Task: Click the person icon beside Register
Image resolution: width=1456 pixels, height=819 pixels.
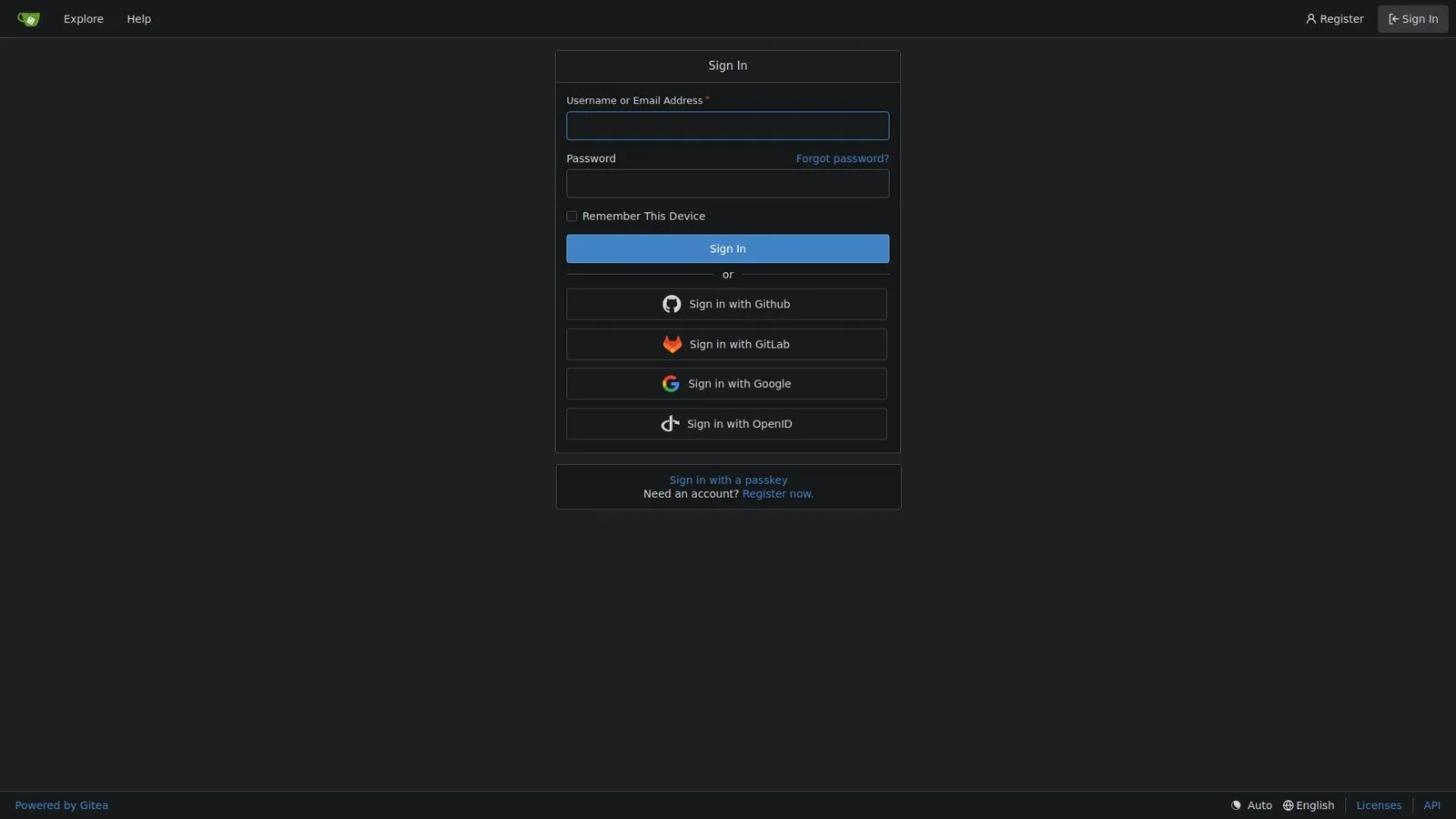Action: [1311, 19]
